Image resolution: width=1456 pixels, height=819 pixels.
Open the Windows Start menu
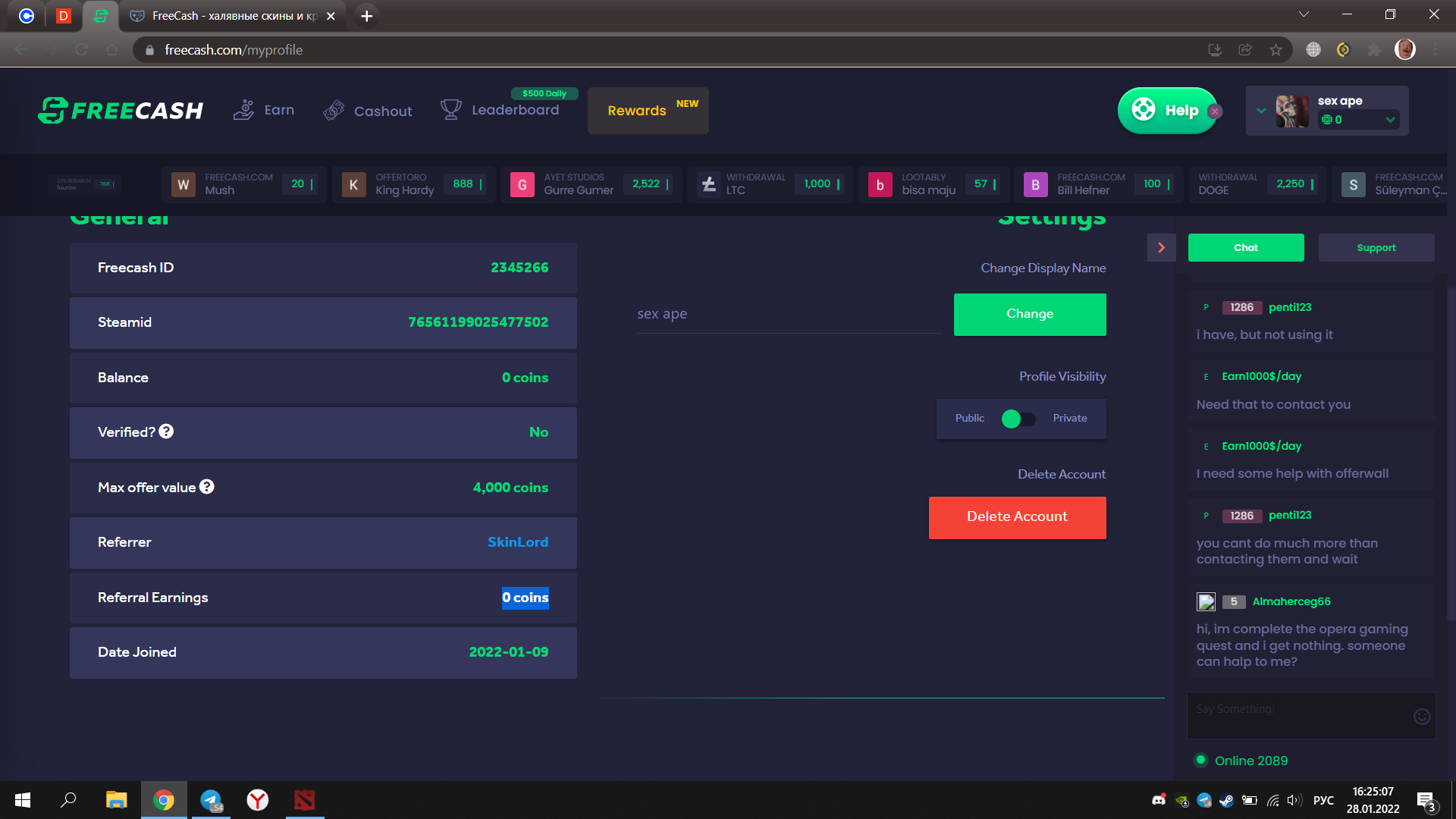pyautogui.click(x=23, y=800)
